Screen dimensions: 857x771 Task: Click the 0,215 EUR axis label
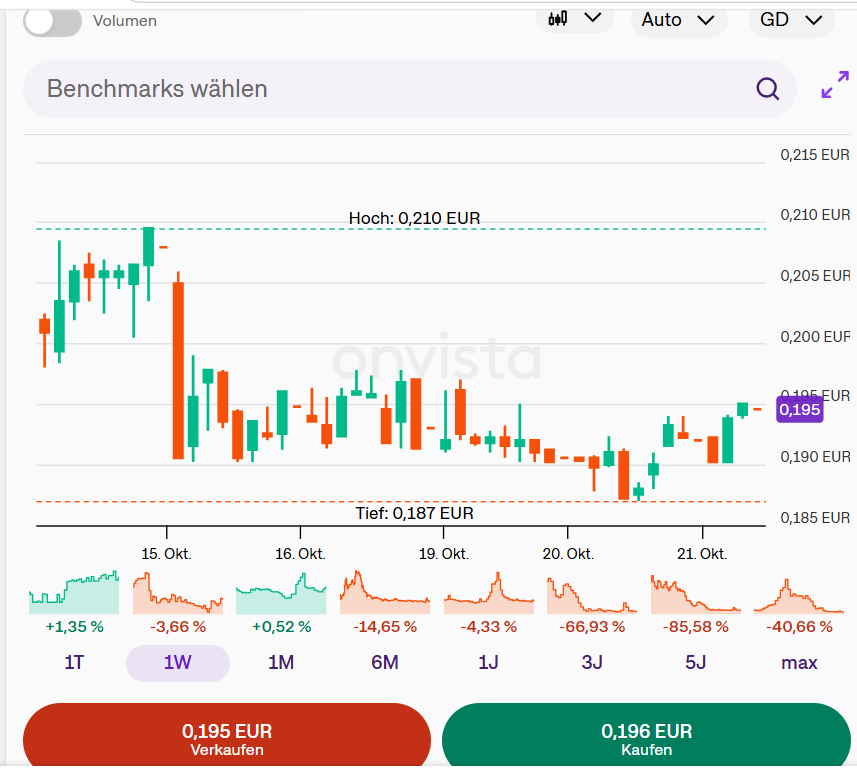(815, 155)
